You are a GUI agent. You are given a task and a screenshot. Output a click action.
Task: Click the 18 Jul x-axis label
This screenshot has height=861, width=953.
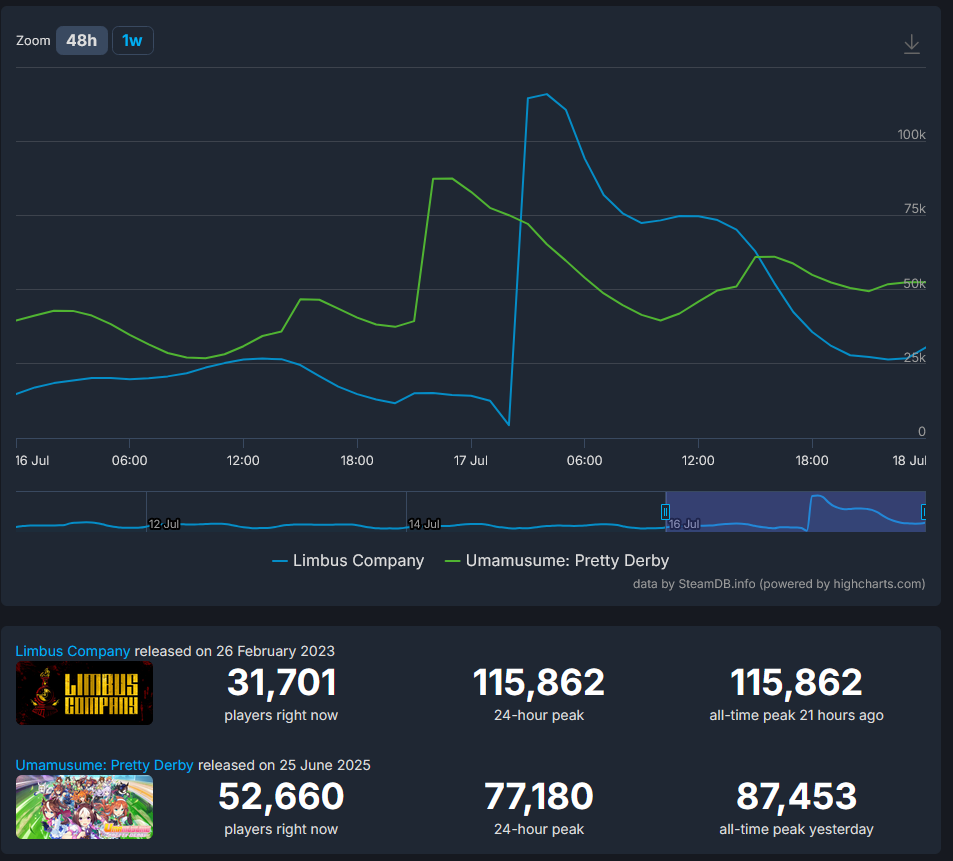[x=909, y=461]
